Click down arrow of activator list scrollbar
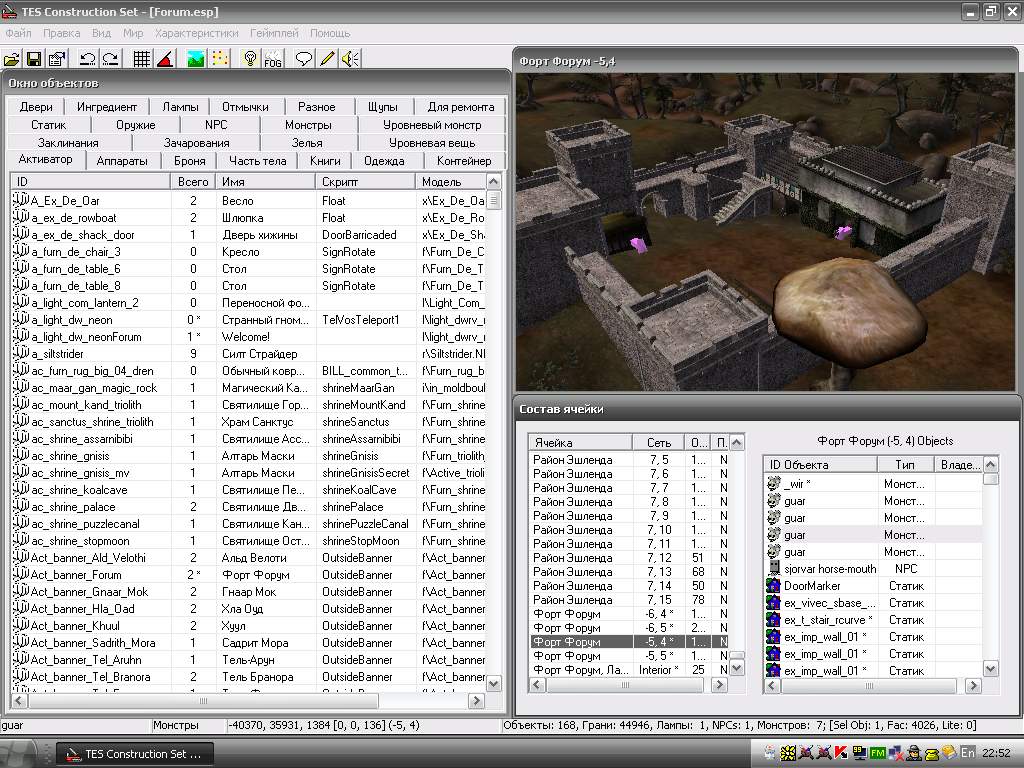Screen dimensions: 1024x768 [x=494, y=684]
